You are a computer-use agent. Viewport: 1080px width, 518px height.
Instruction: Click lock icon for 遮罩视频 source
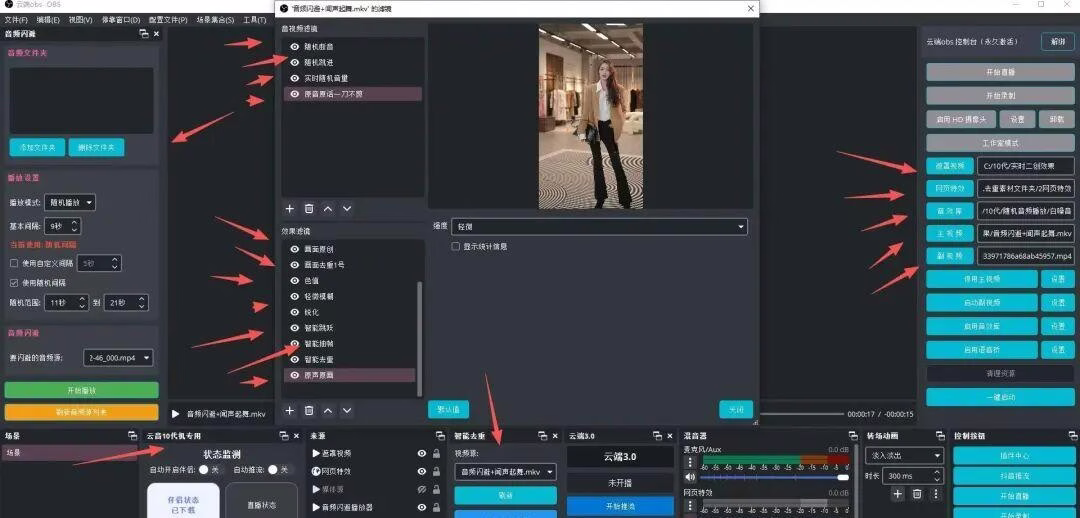click(x=436, y=453)
